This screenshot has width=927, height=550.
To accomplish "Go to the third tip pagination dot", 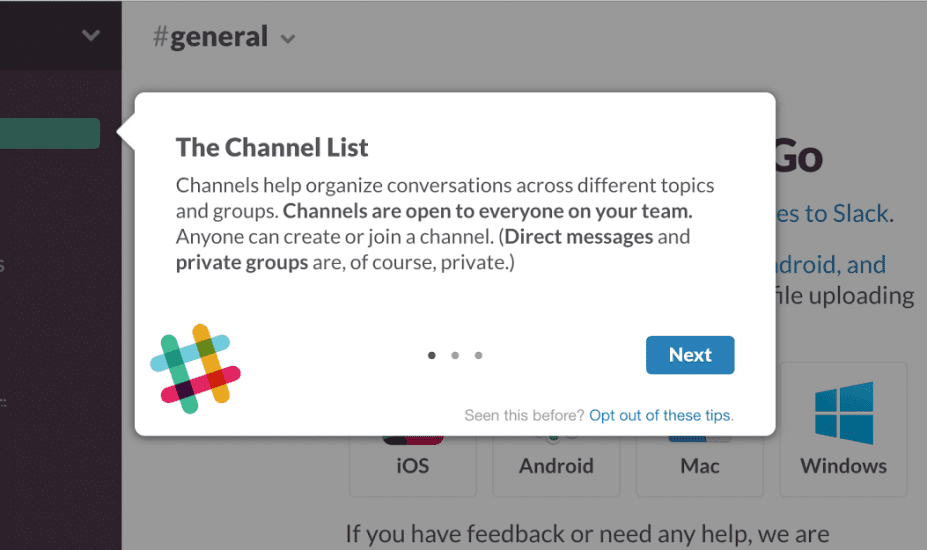I will coord(478,355).
